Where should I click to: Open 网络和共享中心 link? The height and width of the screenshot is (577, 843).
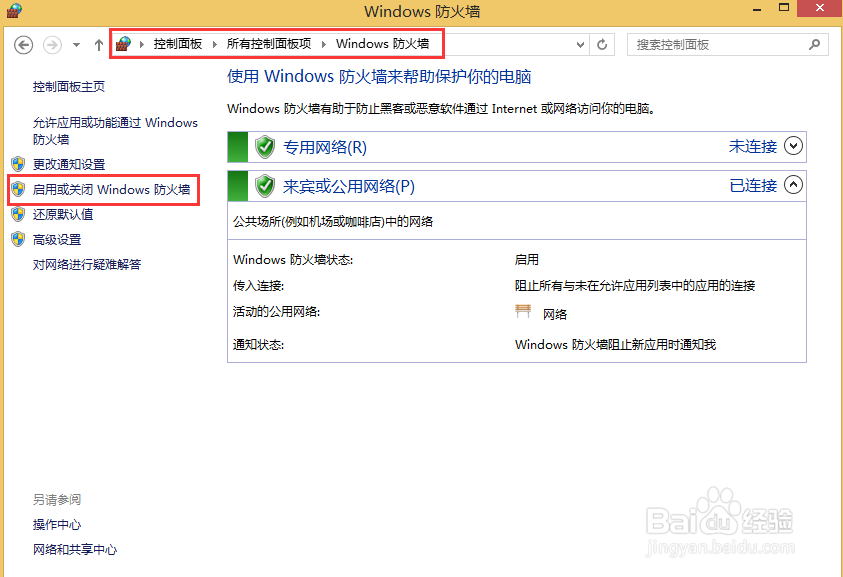[75, 550]
